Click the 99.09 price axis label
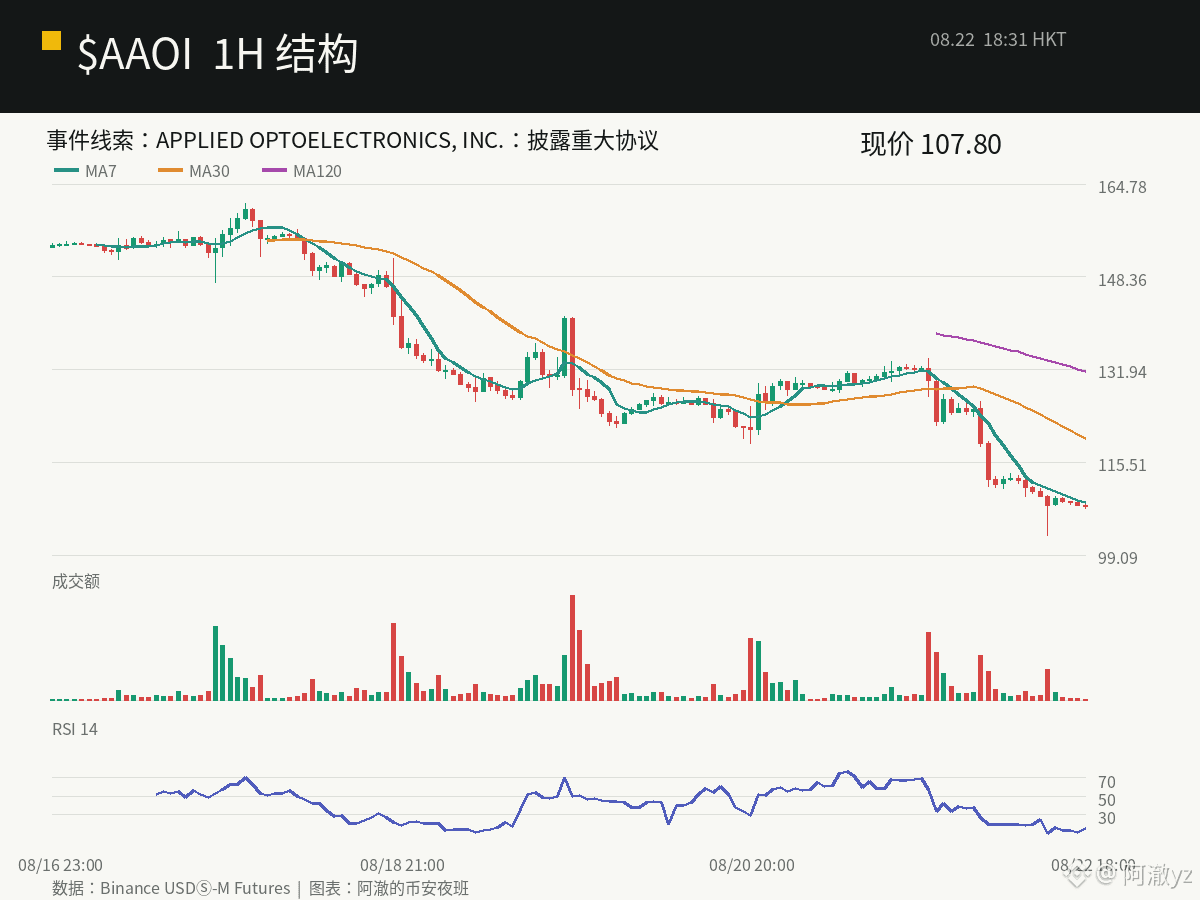The height and width of the screenshot is (900, 1200). (x=1117, y=558)
